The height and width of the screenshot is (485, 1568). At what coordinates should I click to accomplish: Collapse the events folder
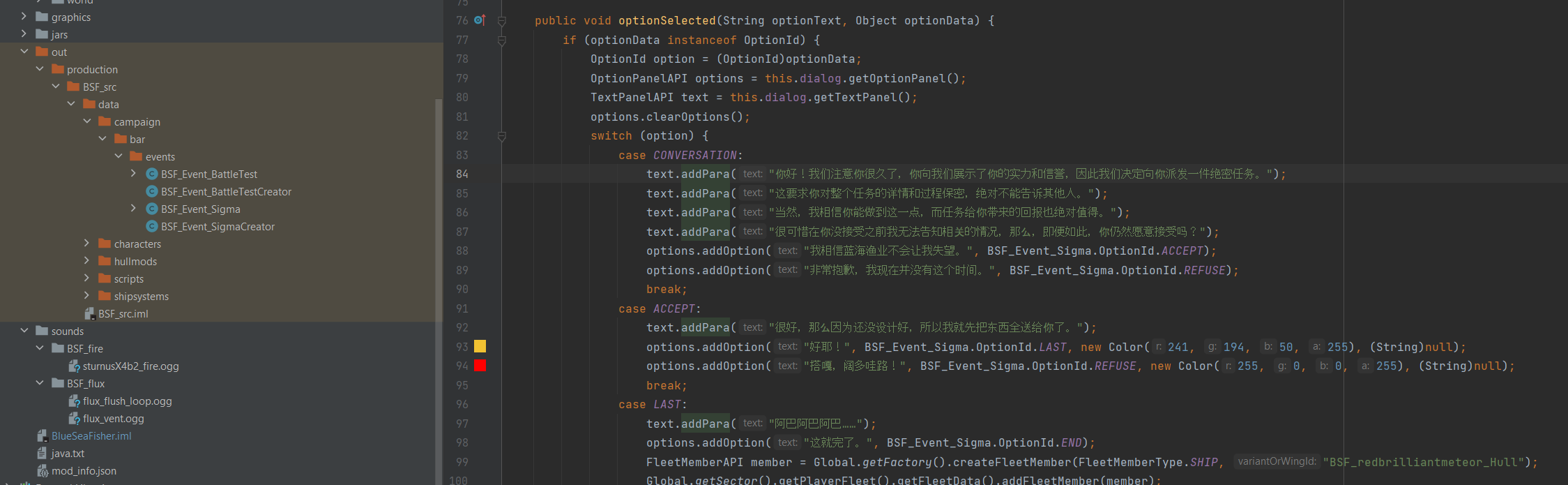point(119,156)
